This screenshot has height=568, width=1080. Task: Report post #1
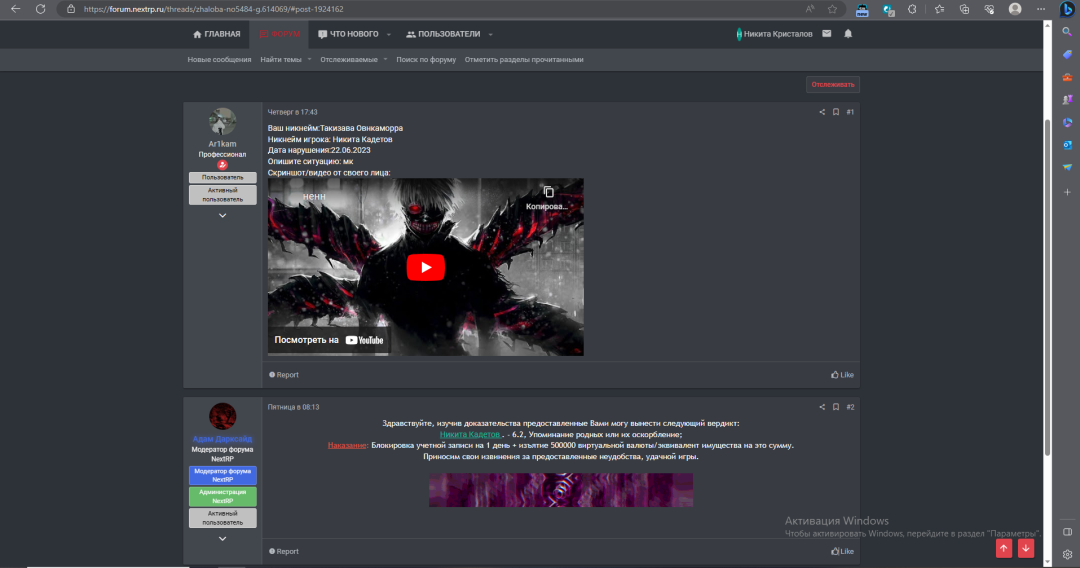tap(284, 375)
